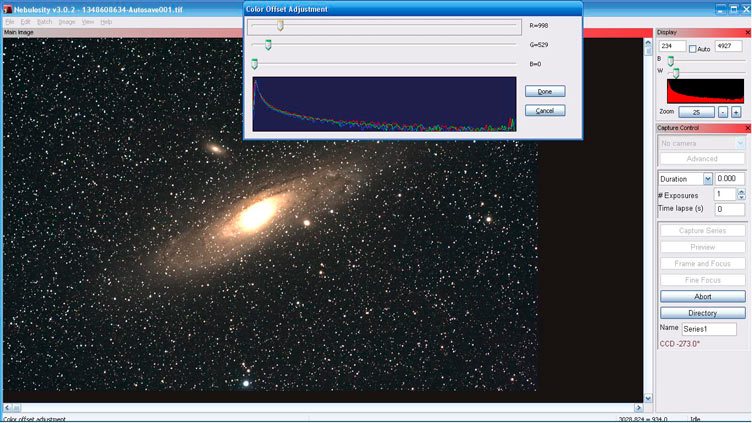
Task: Increase the number of exposures with the up arrow
Action: (x=741, y=191)
